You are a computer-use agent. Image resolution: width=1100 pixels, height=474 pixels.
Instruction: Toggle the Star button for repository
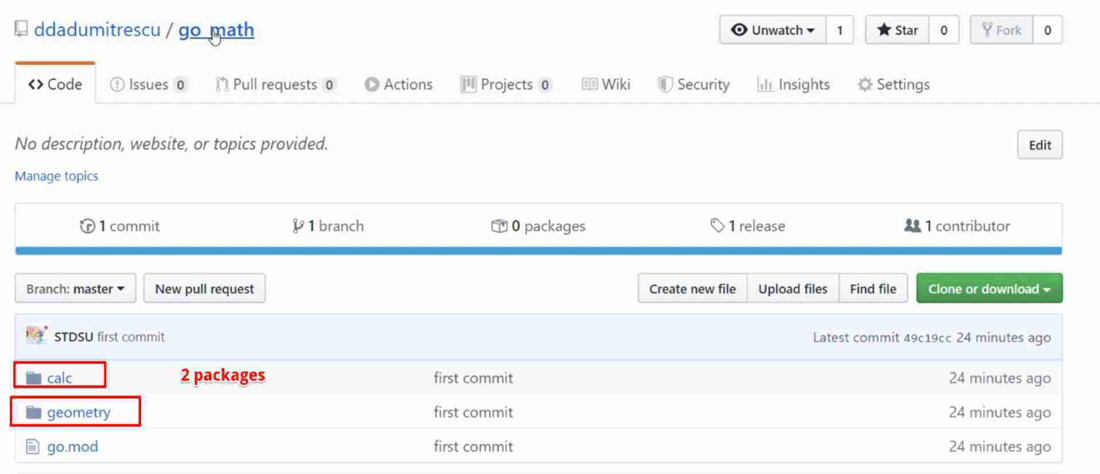[x=897, y=30]
